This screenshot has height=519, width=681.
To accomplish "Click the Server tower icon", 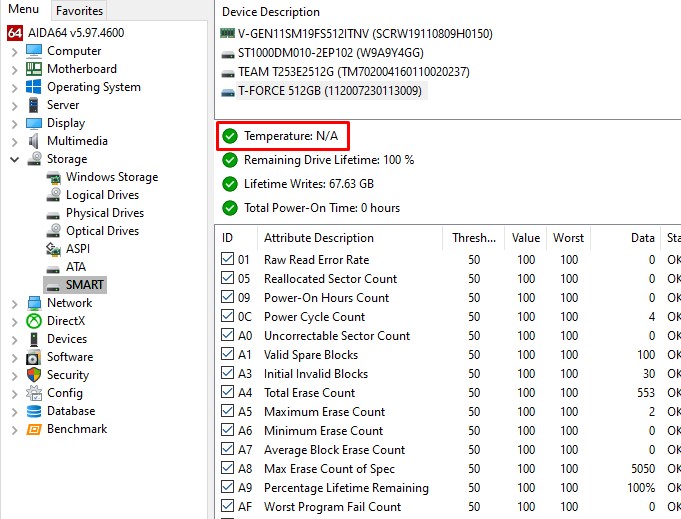I will coord(34,105).
